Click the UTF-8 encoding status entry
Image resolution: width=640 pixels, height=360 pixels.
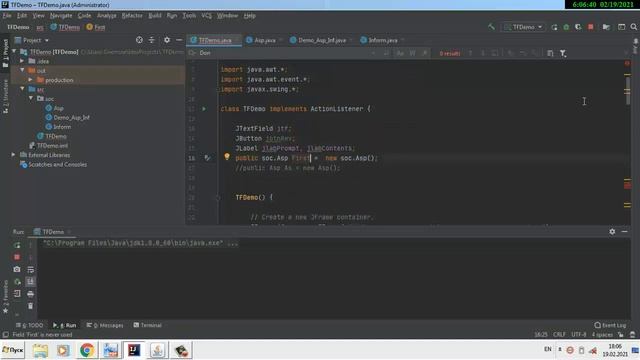[x=578, y=335]
